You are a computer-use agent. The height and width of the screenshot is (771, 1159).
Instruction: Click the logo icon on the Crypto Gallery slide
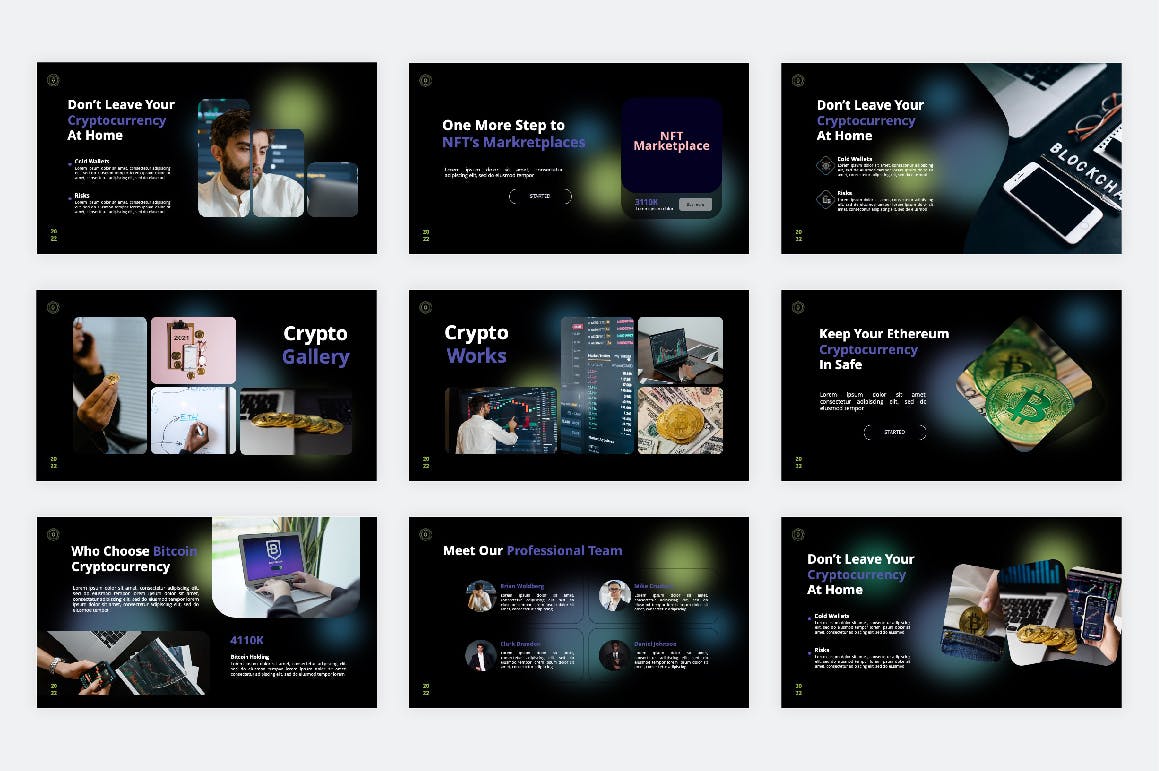[x=53, y=307]
